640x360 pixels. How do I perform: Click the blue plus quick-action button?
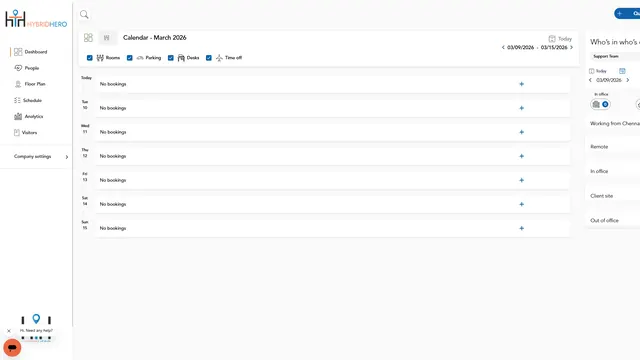pyautogui.click(x=627, y=13)
